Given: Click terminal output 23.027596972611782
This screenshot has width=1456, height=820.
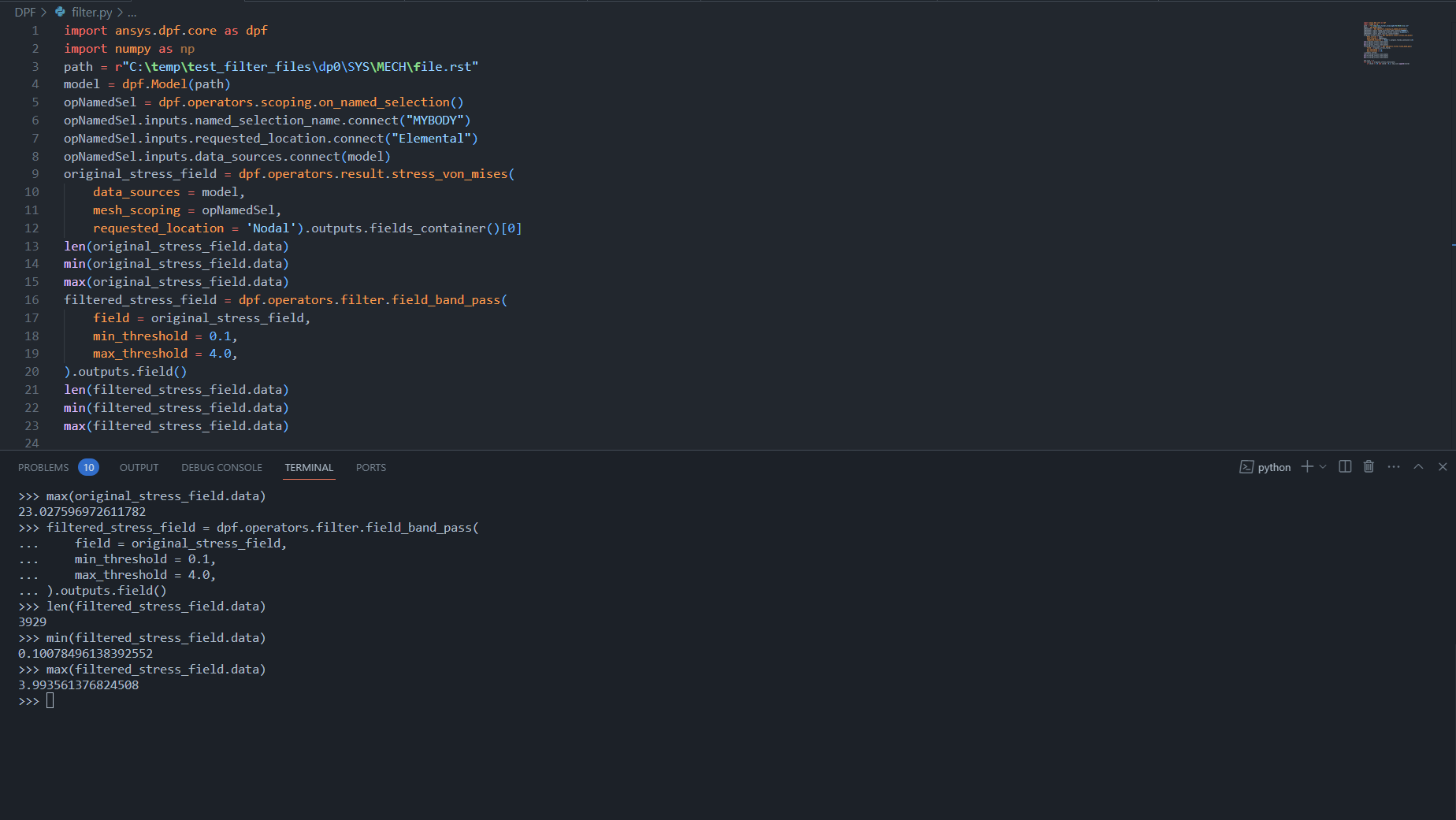Looking at the screenshot, I should 82,512.
